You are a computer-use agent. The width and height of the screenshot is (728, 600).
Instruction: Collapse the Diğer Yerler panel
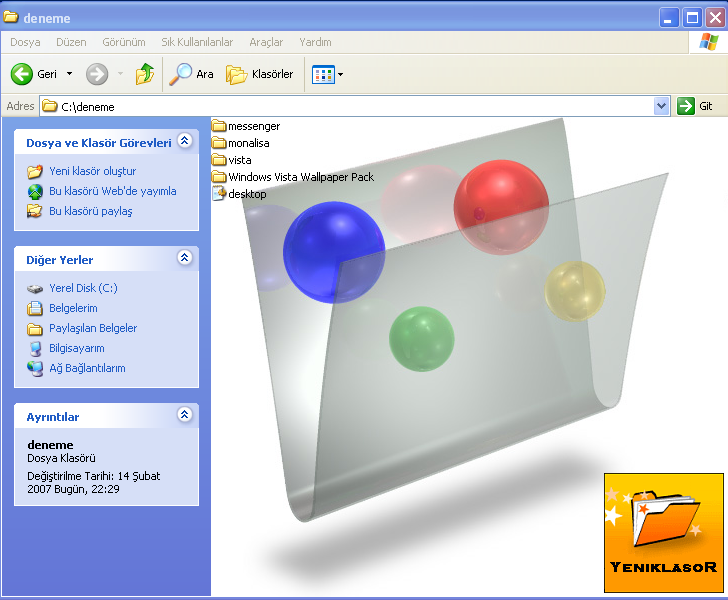tap(184, 258)
